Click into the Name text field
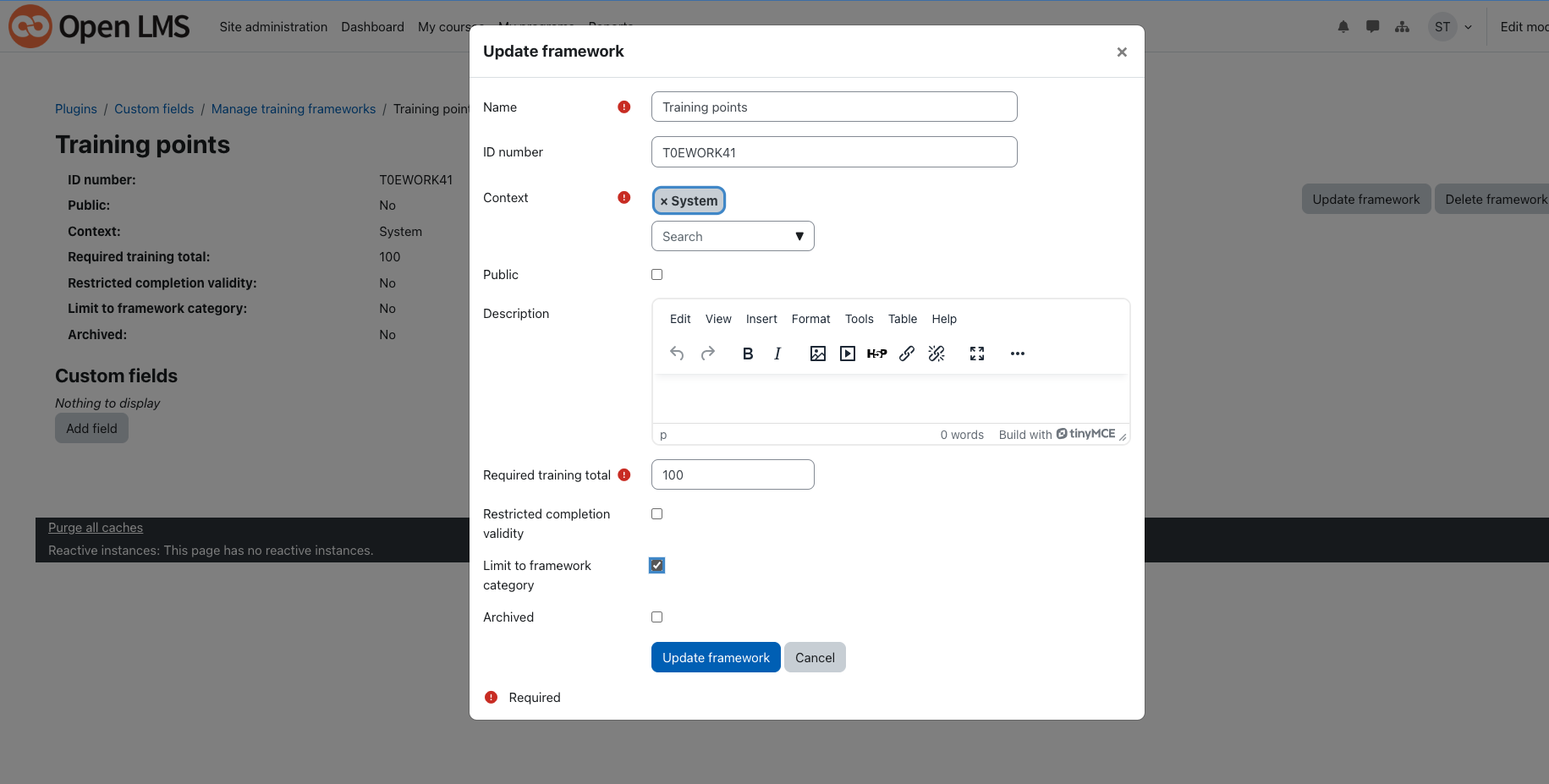This screenshot has width=1549, height=784. (834, 107)
